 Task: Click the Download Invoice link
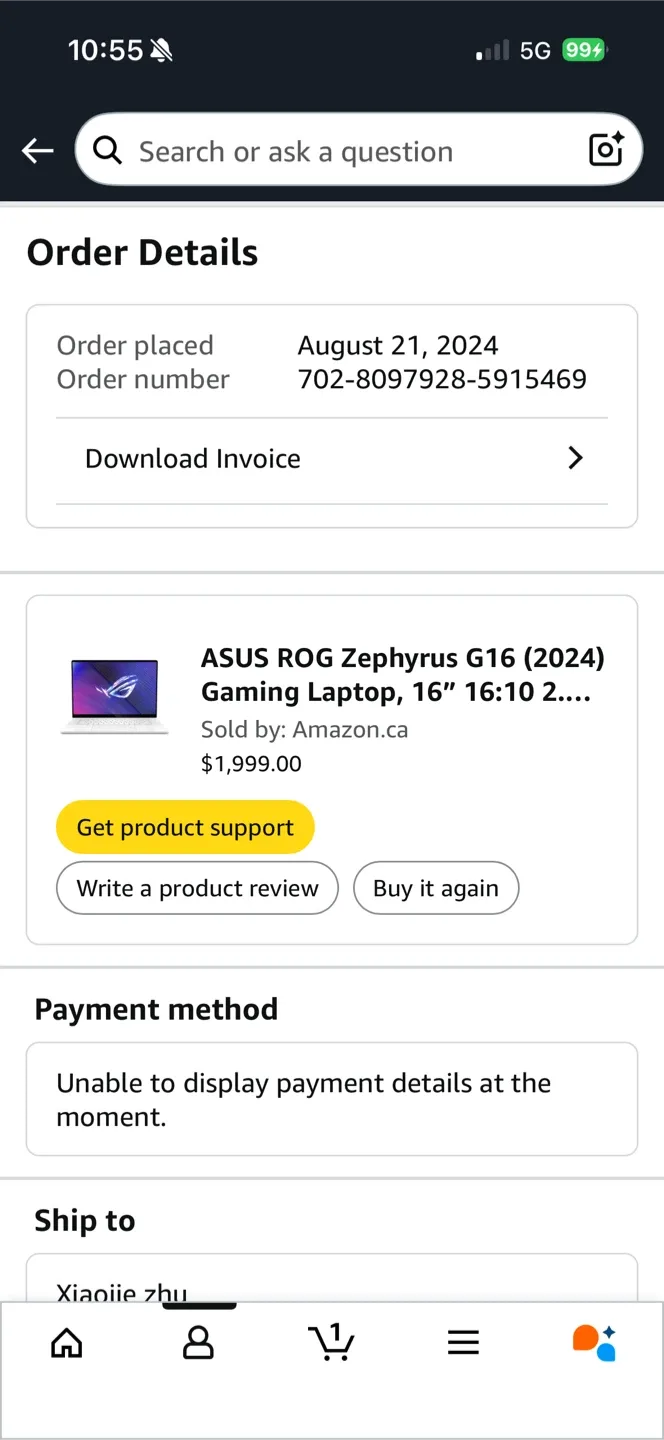(x=193, y=458)
